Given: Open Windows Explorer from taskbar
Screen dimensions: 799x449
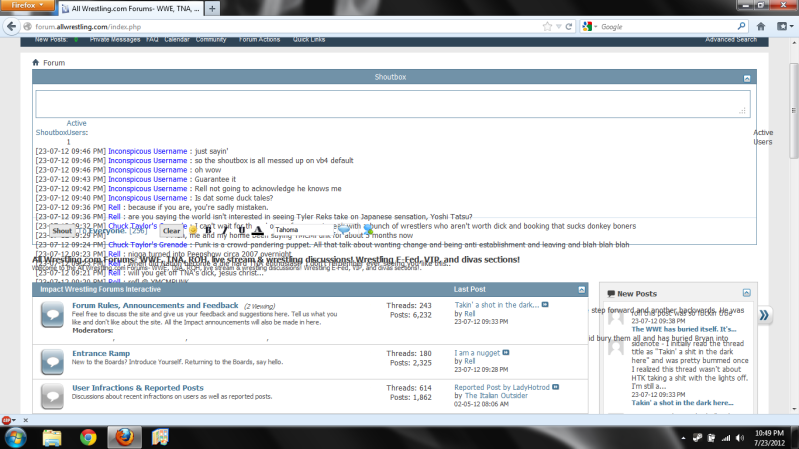Looking at the screenshot, I should coord(52,437).
